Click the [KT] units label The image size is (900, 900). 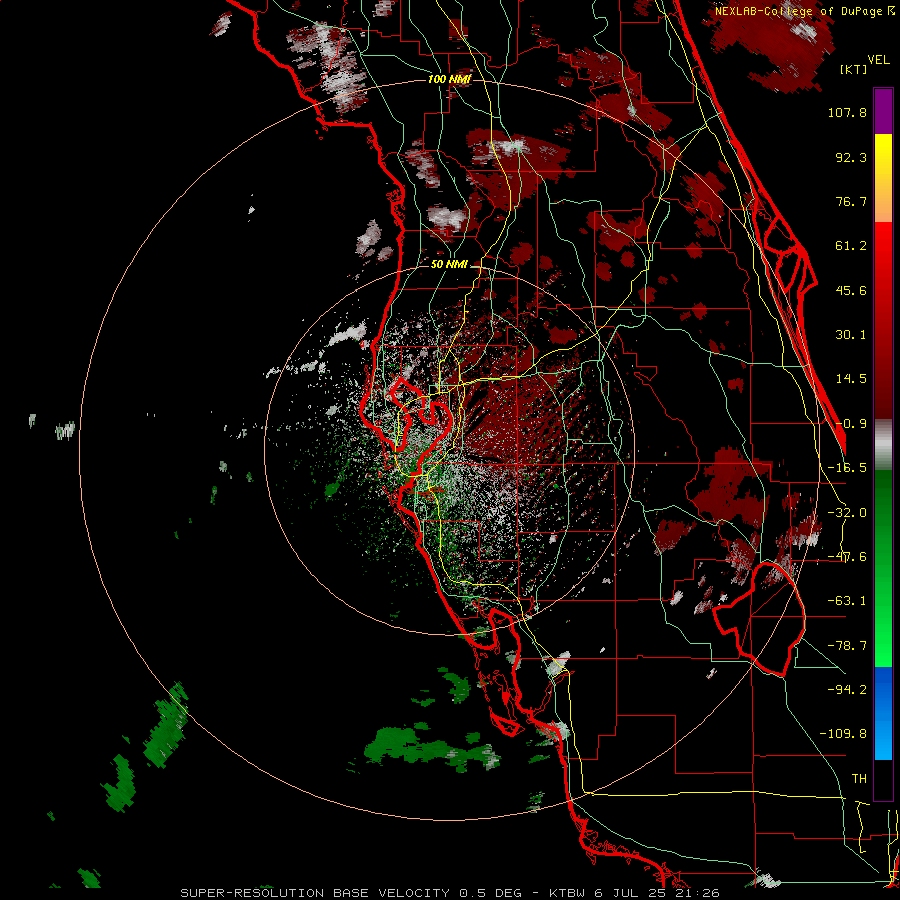(x=854, y=69)
